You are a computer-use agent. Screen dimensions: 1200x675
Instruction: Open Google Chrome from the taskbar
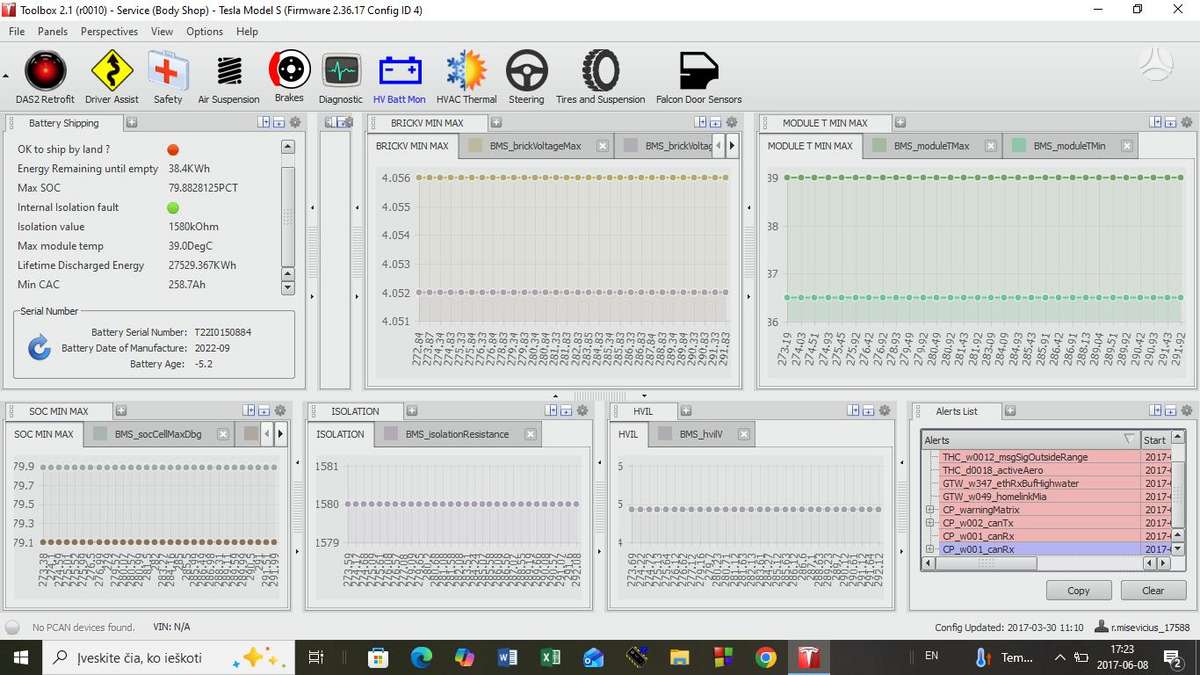[765, 657]
